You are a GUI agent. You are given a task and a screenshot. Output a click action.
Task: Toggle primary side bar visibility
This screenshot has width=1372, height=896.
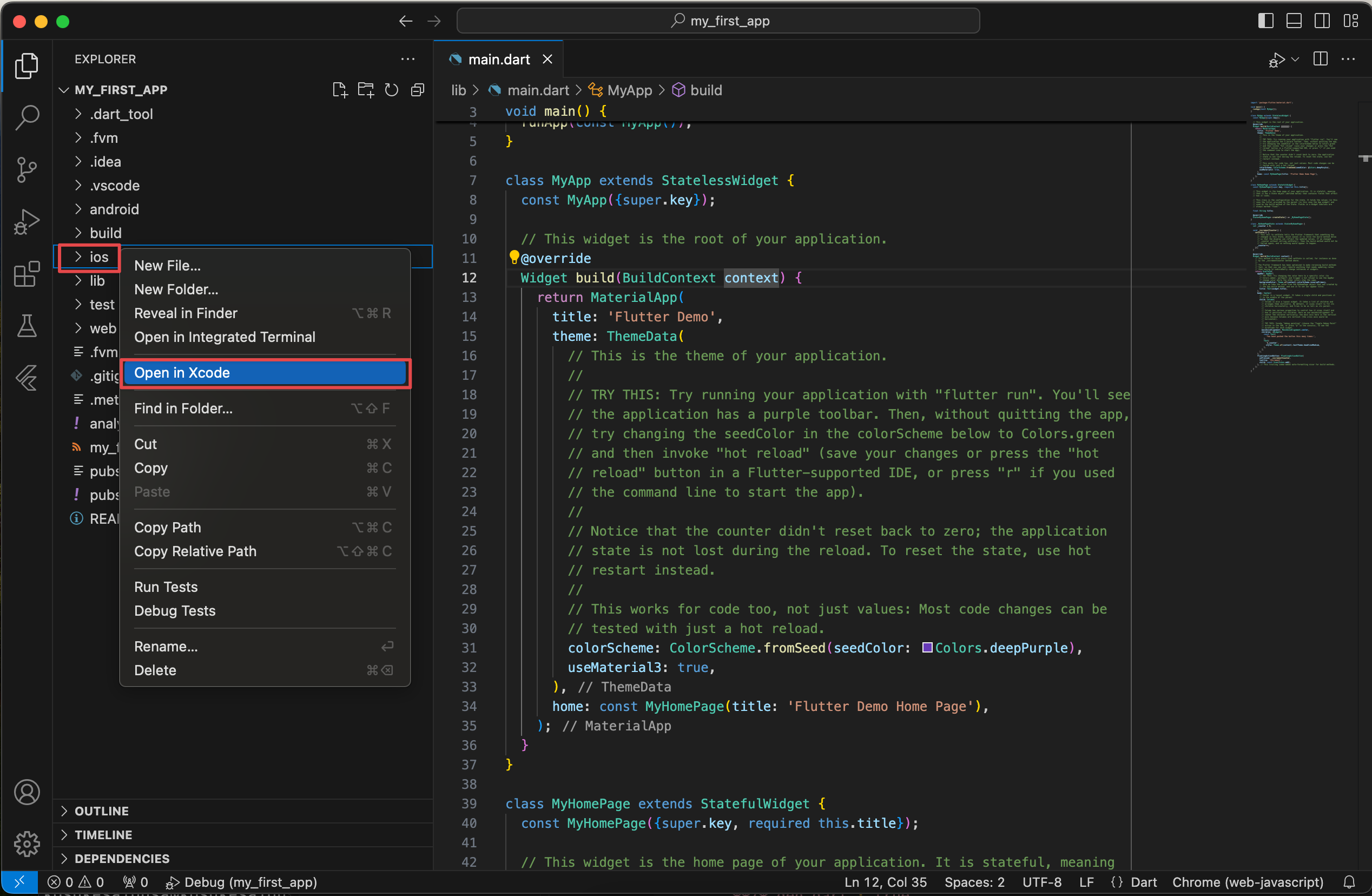[1265, 21]
